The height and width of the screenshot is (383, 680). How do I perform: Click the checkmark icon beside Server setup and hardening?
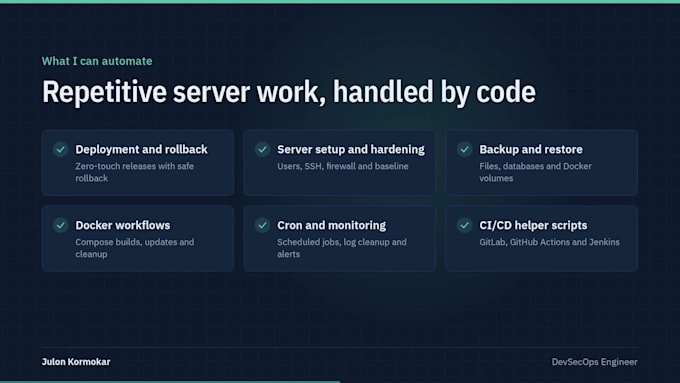262,149
